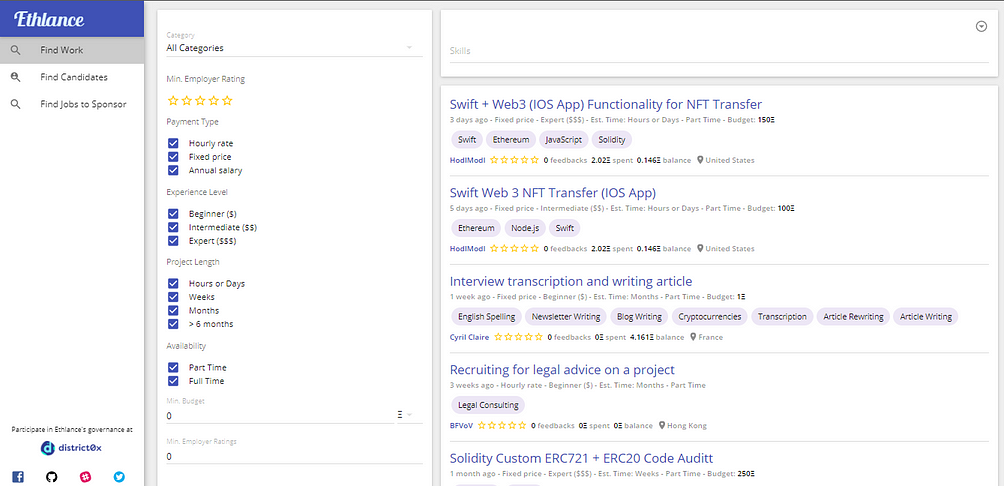Toggle the Intermediate ($$) checkbox
The width and height of the screenshot is (1004, 486).
[x=173, y=227]
